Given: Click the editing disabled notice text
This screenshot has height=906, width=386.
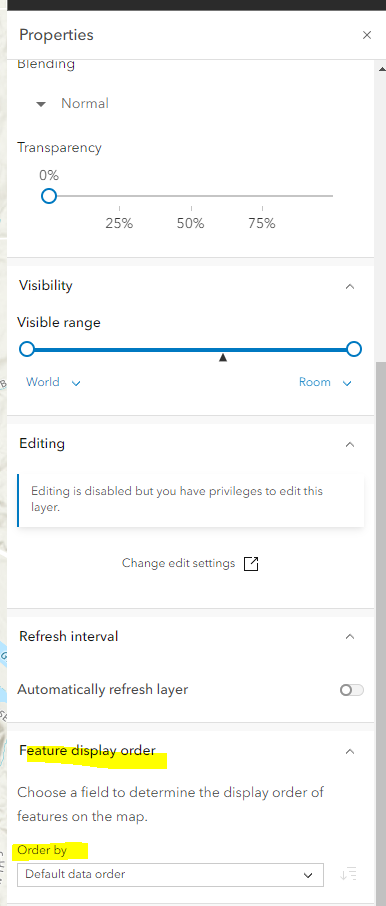Looking at the screenshot, I should tap(177, 500).
